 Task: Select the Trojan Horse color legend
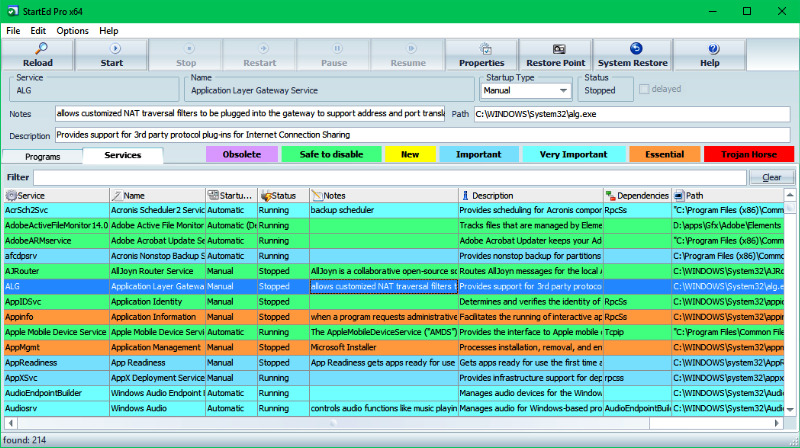click(x=748, y=154)
